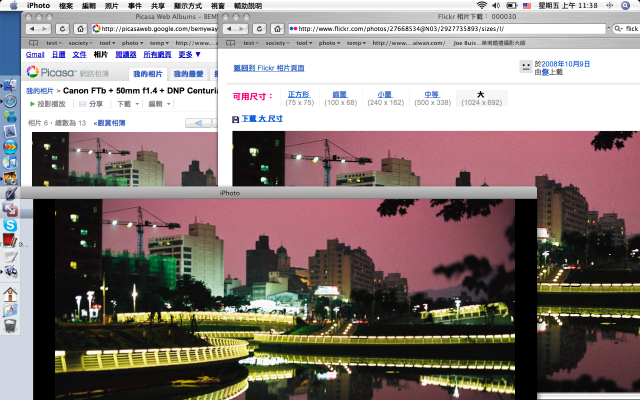
Task: Show bookmarks in Flickr window toolbar
Action: (231, 43)
